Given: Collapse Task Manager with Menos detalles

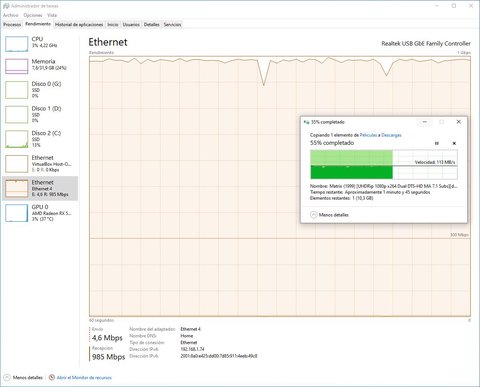Looking at the screenshot, I should coord(23,378).
